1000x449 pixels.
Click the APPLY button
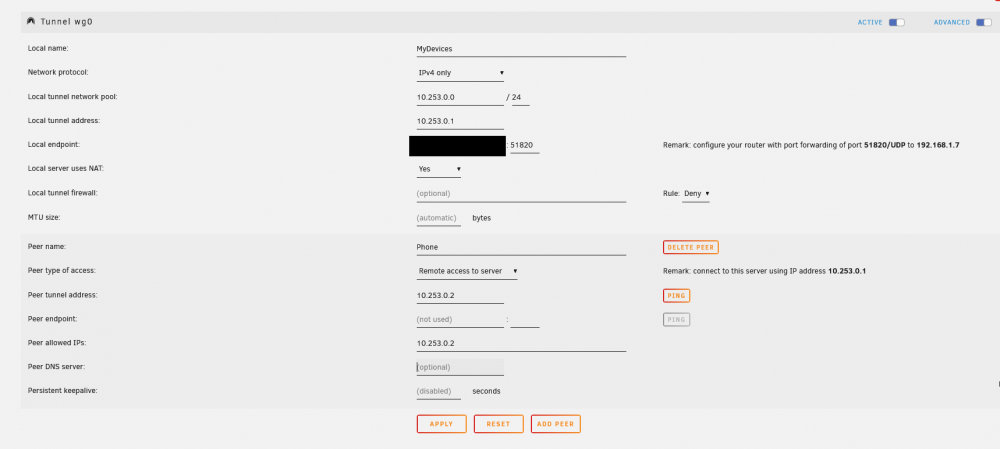[441, 424]
